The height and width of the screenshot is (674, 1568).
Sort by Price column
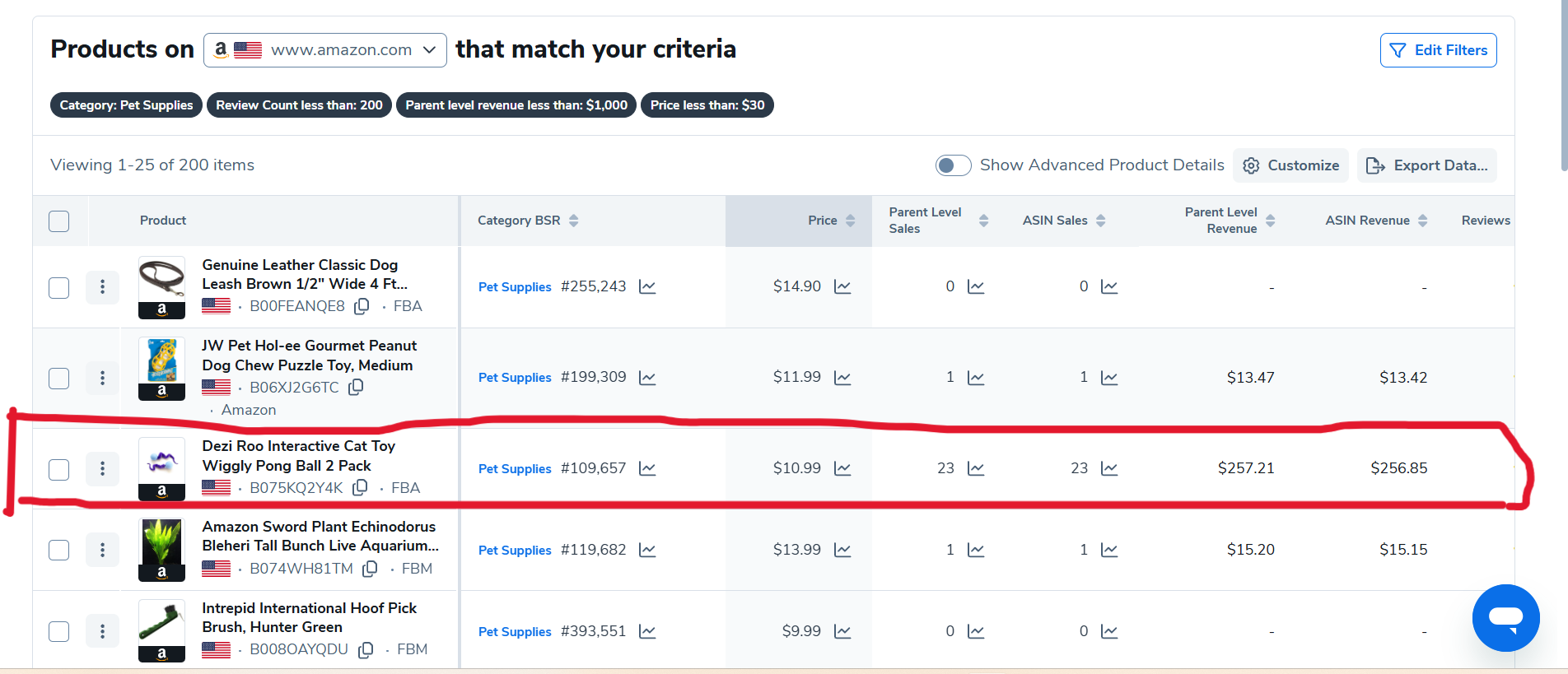pyautogui.click(x=851, y=221)
